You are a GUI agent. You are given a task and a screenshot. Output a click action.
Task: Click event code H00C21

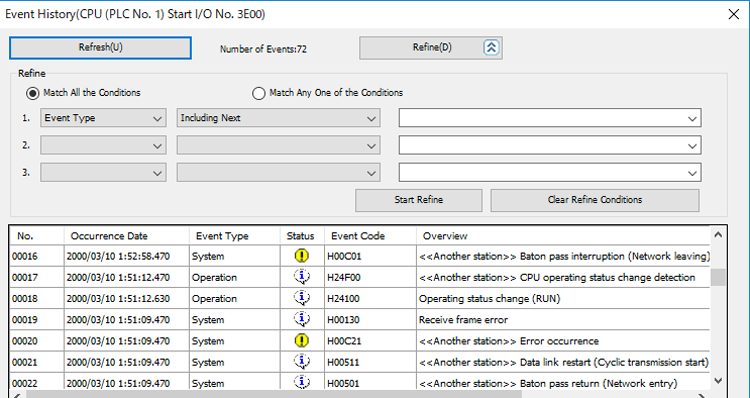tap(344, 341)
